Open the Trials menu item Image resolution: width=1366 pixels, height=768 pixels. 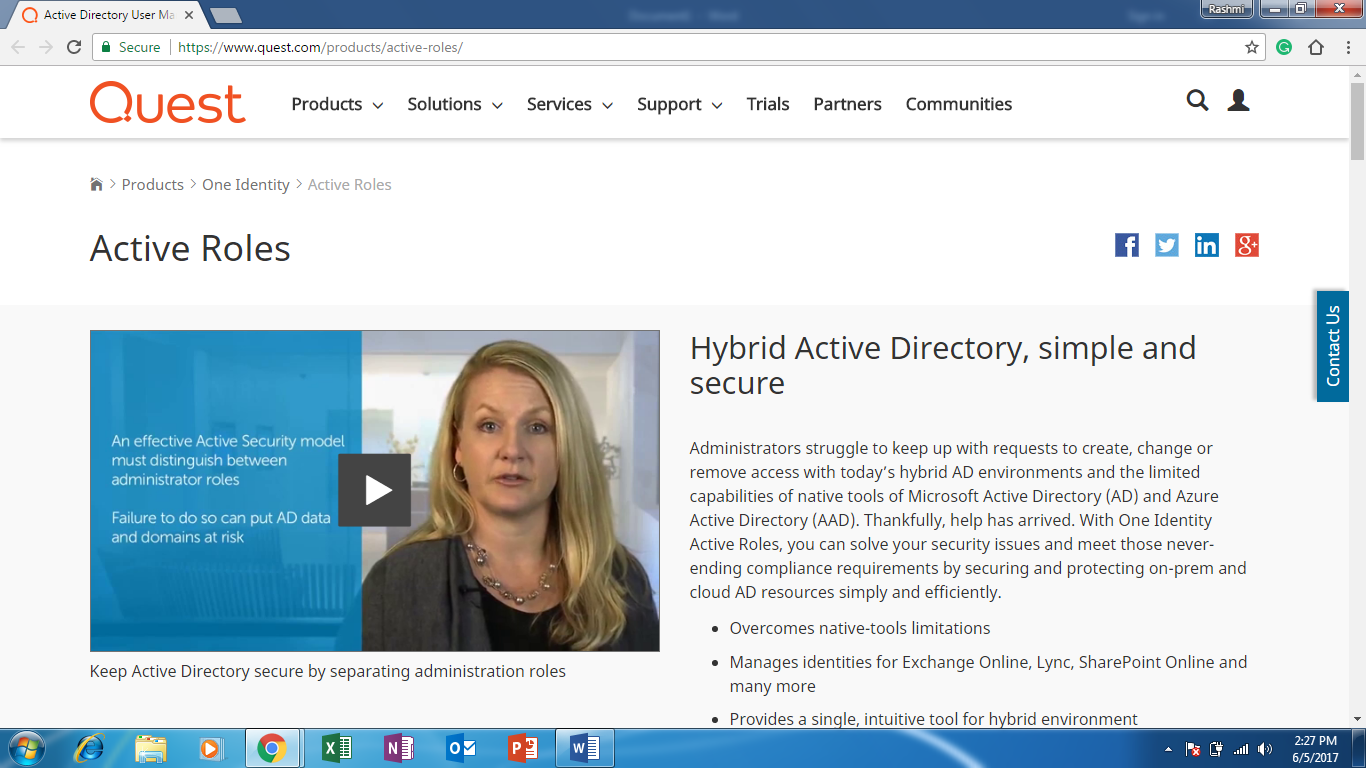tap(767, 104)
